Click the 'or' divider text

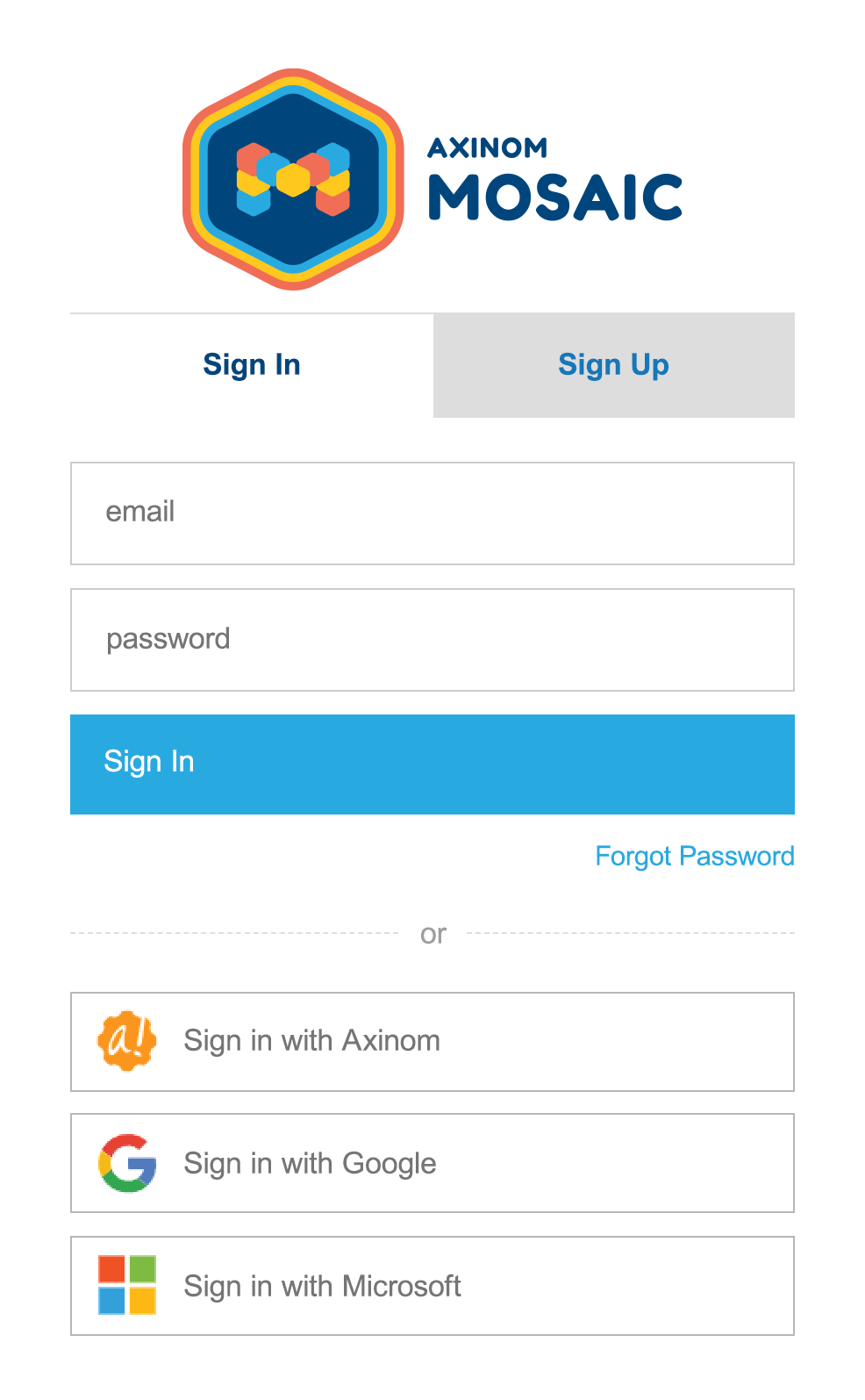click(433, 934)
